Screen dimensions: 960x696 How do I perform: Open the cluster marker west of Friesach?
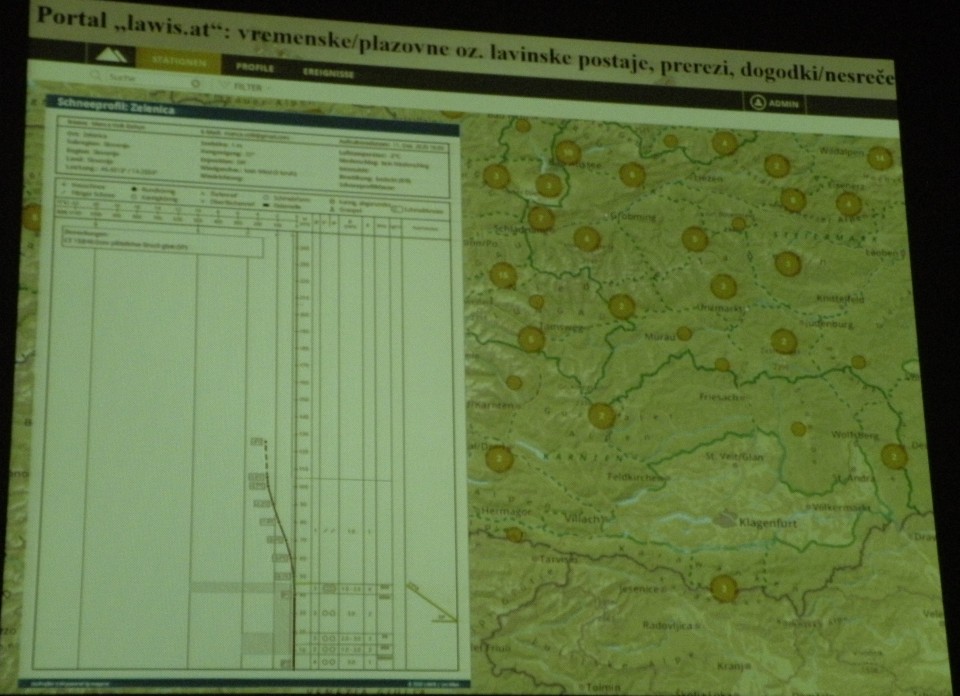[x=601, y=416]
